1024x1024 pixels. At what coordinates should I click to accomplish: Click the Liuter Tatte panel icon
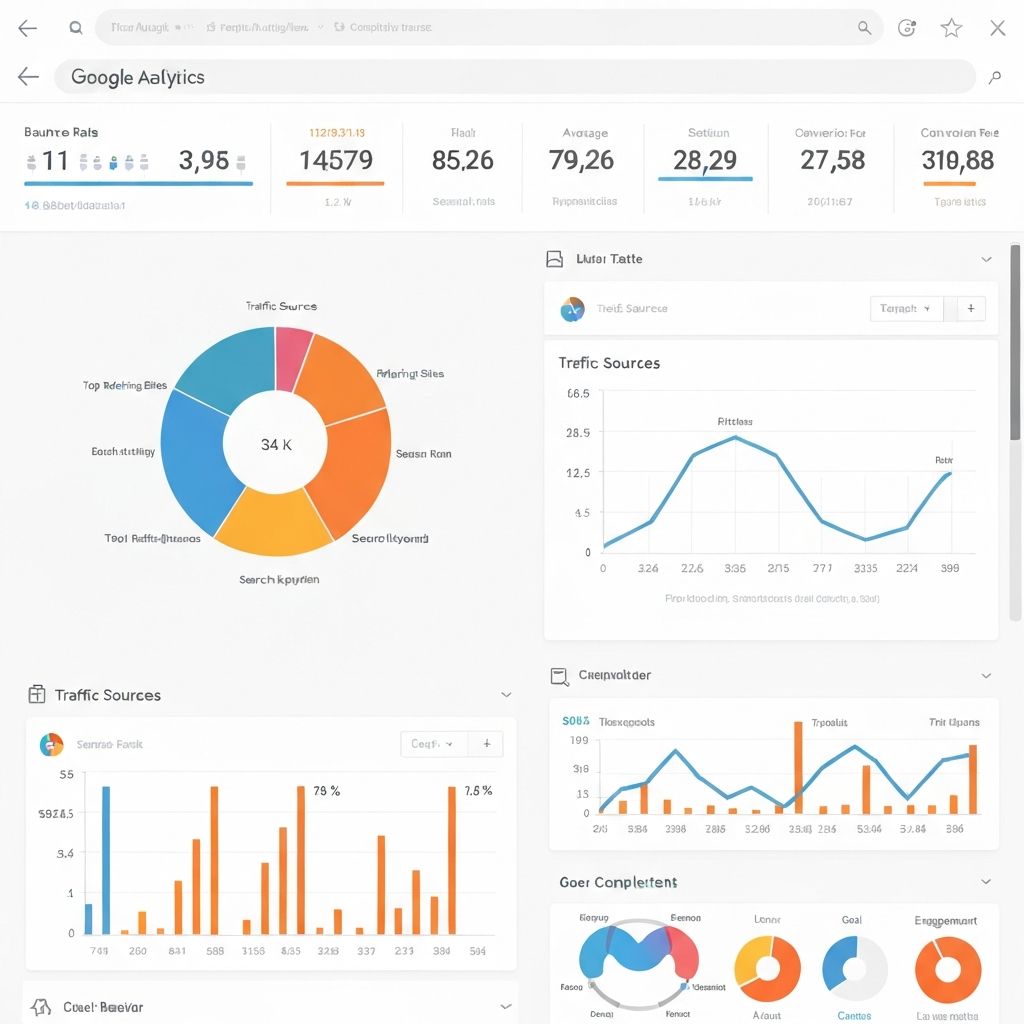click(554, 259)
